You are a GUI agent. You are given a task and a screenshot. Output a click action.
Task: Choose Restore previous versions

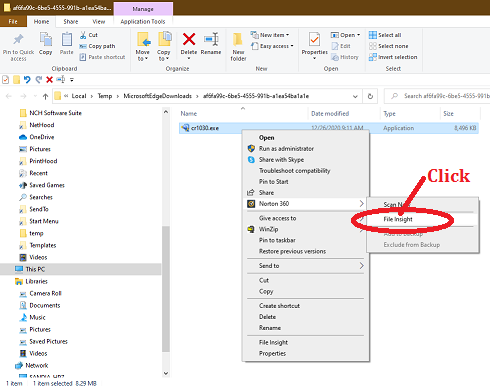tap(292, 251)
